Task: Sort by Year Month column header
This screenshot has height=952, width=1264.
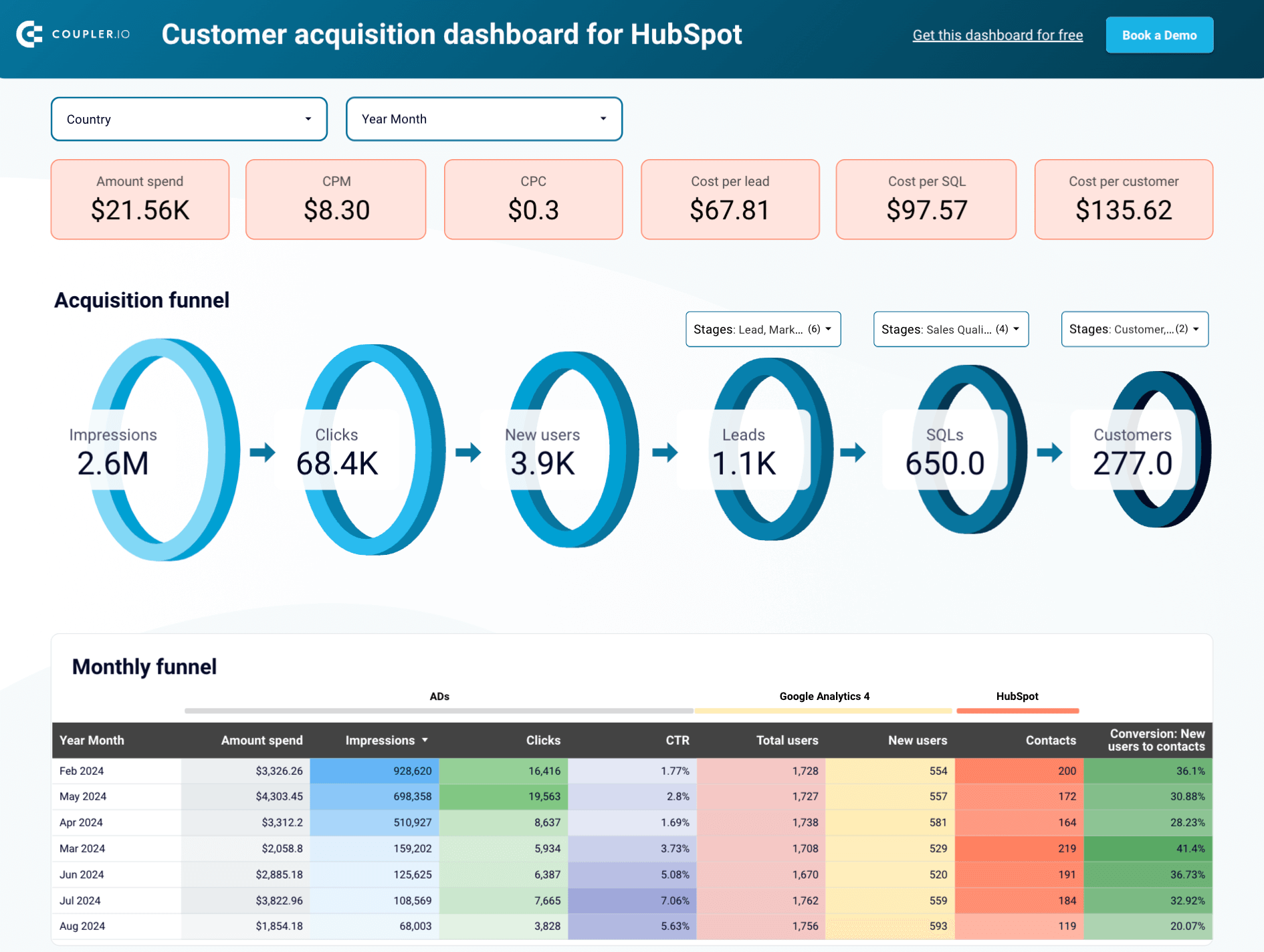Action: [92, 740]
